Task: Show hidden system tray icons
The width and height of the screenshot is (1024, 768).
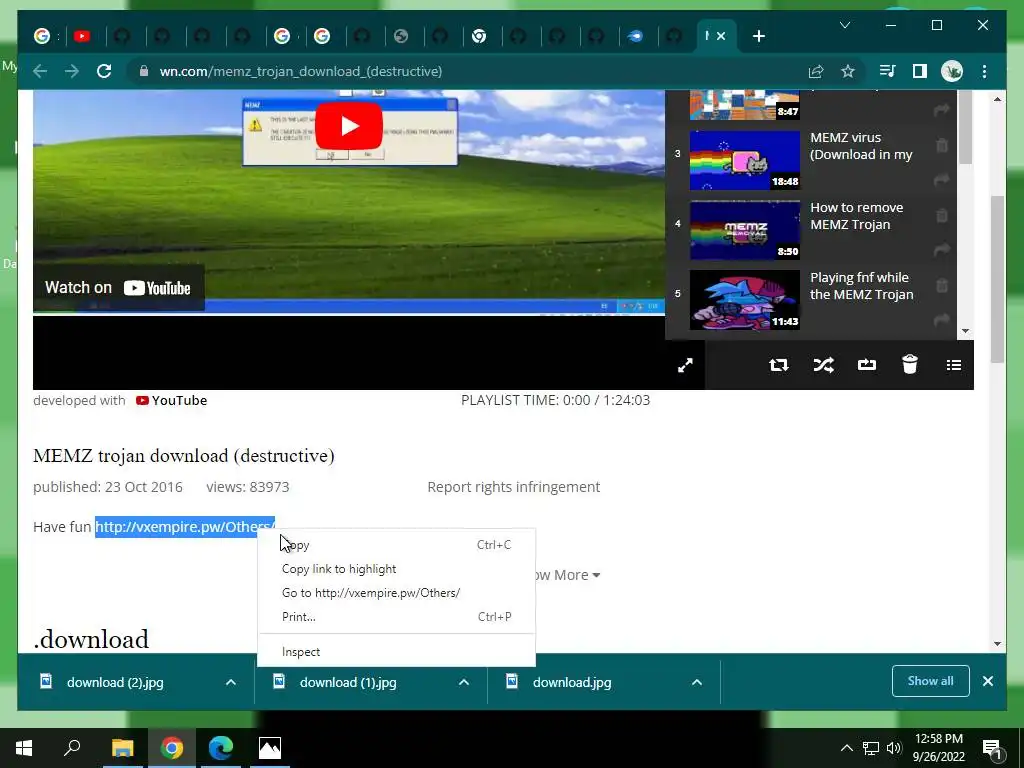Action: pos(846,748)
